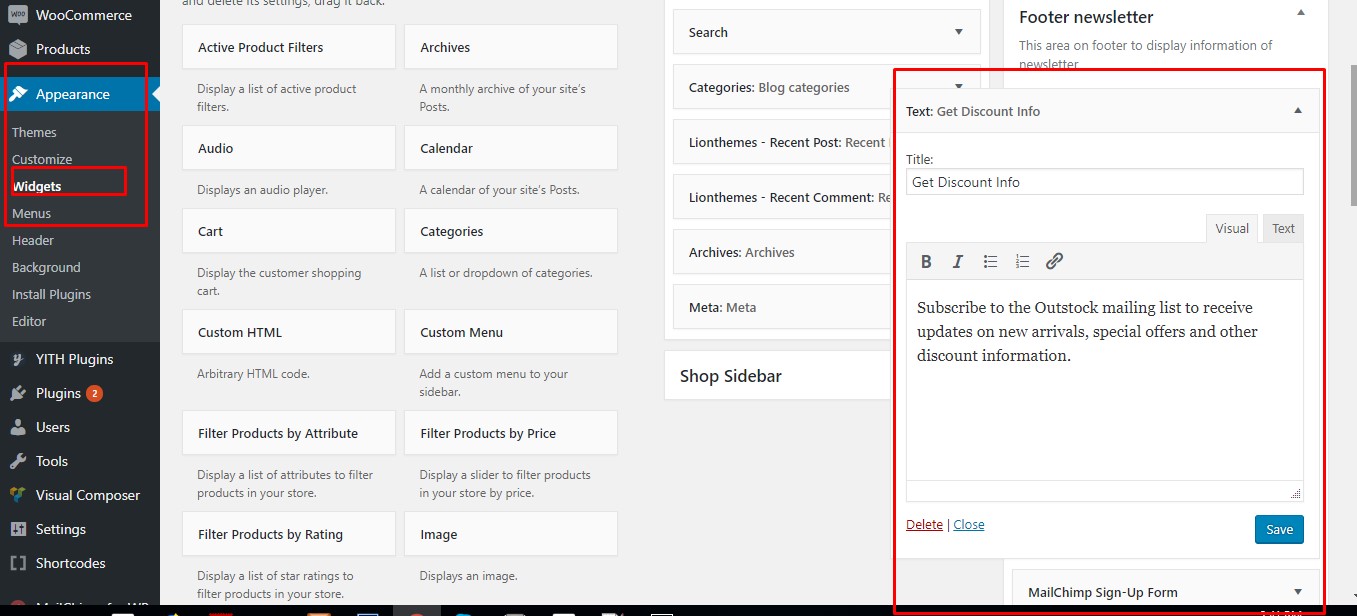Image resolution: width=1357 pixels, height=616 pixels.
Task: Collapse the Get Discount Info text widget
Action: click(1298, 111)
